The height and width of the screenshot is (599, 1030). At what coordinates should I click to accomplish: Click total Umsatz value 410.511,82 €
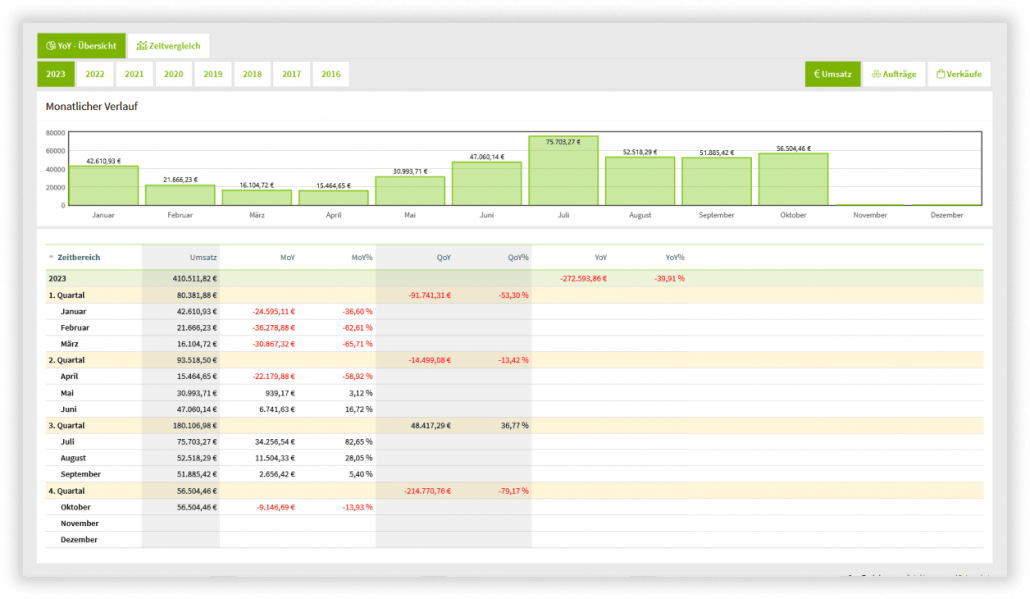coord(194,278)
